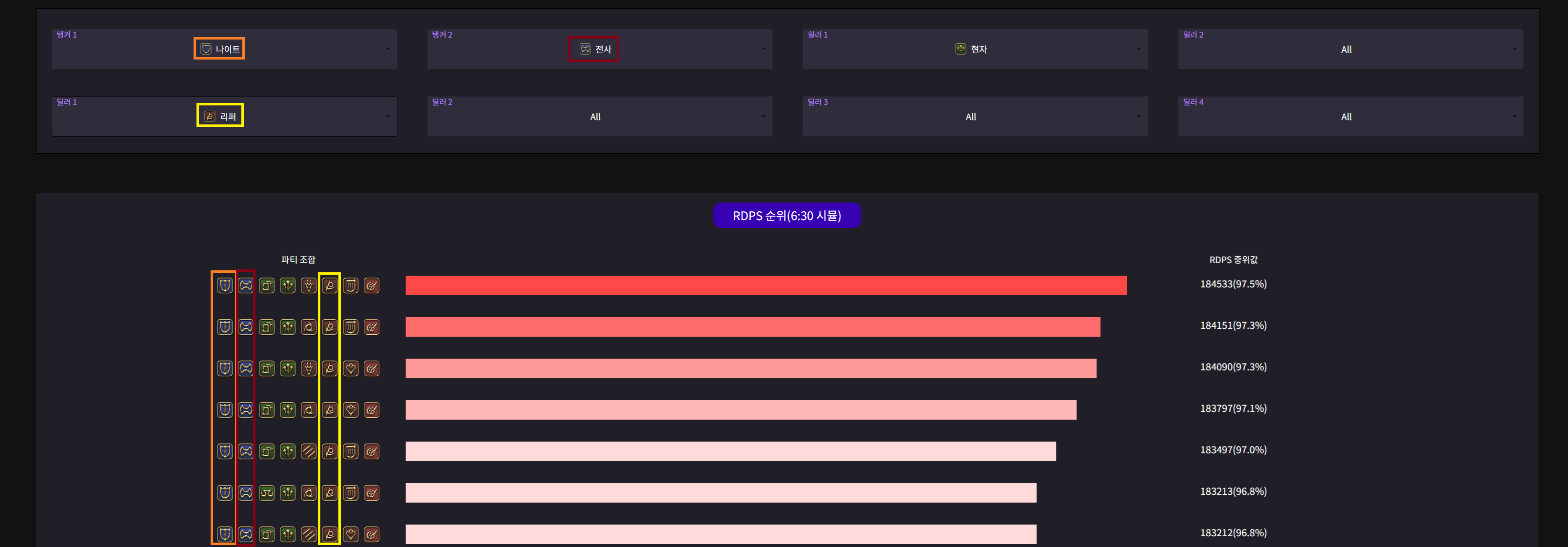Click Samurai icon in the 183497 row
Viewport: 1568px width, 547px height.
tap(309, 451)
